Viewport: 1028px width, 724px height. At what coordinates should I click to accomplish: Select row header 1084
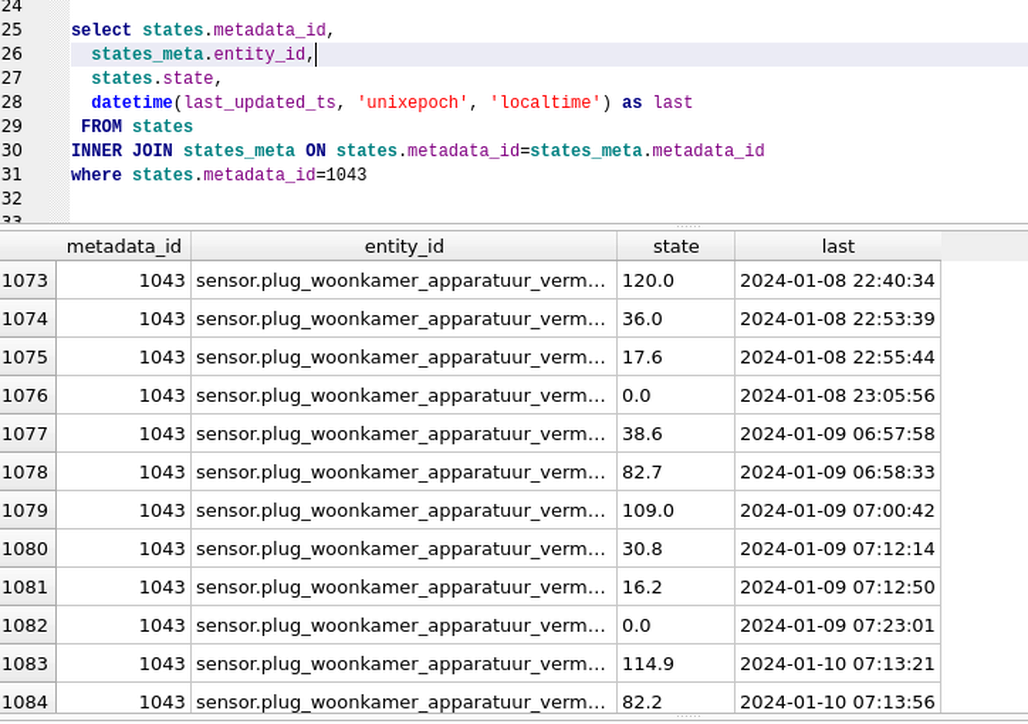tap(28, 699)
